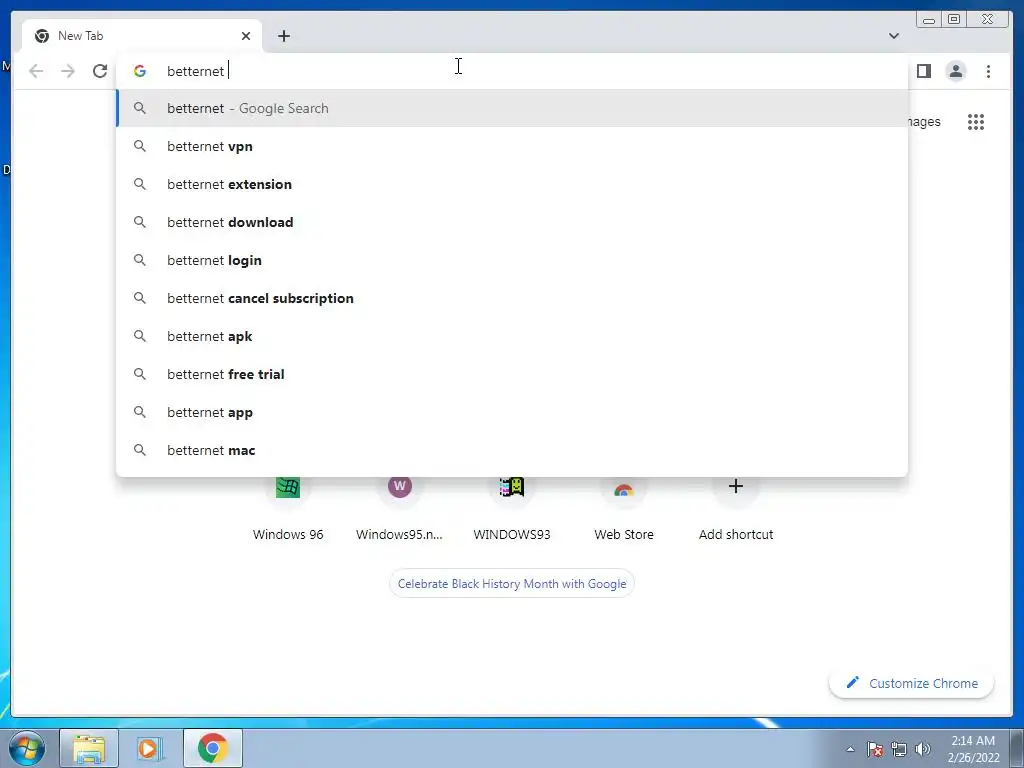
Task: Click the Chrome taskbar icon
Action: [x=213, y=748]
